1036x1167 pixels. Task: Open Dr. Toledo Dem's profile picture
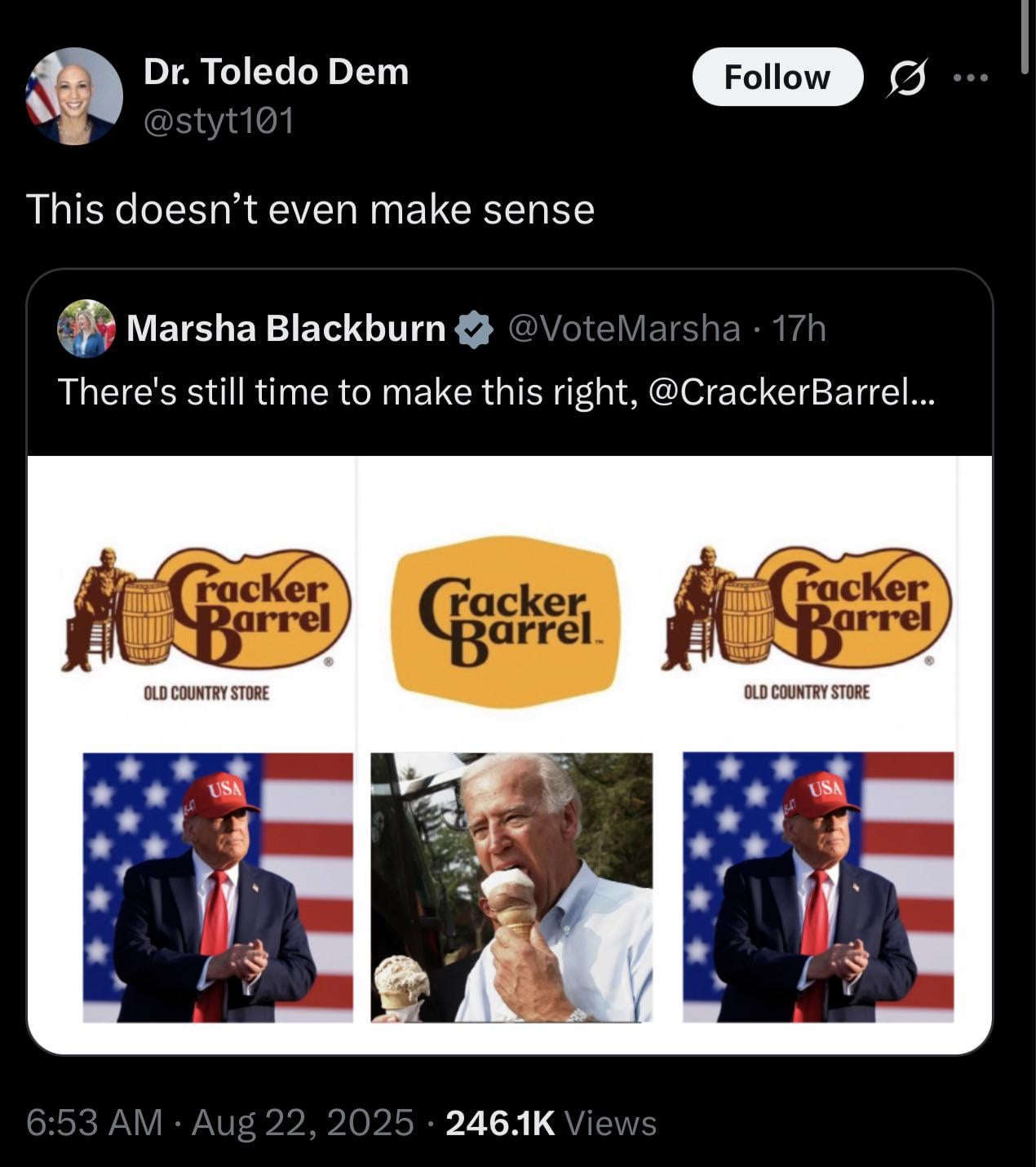click(74, 95)
